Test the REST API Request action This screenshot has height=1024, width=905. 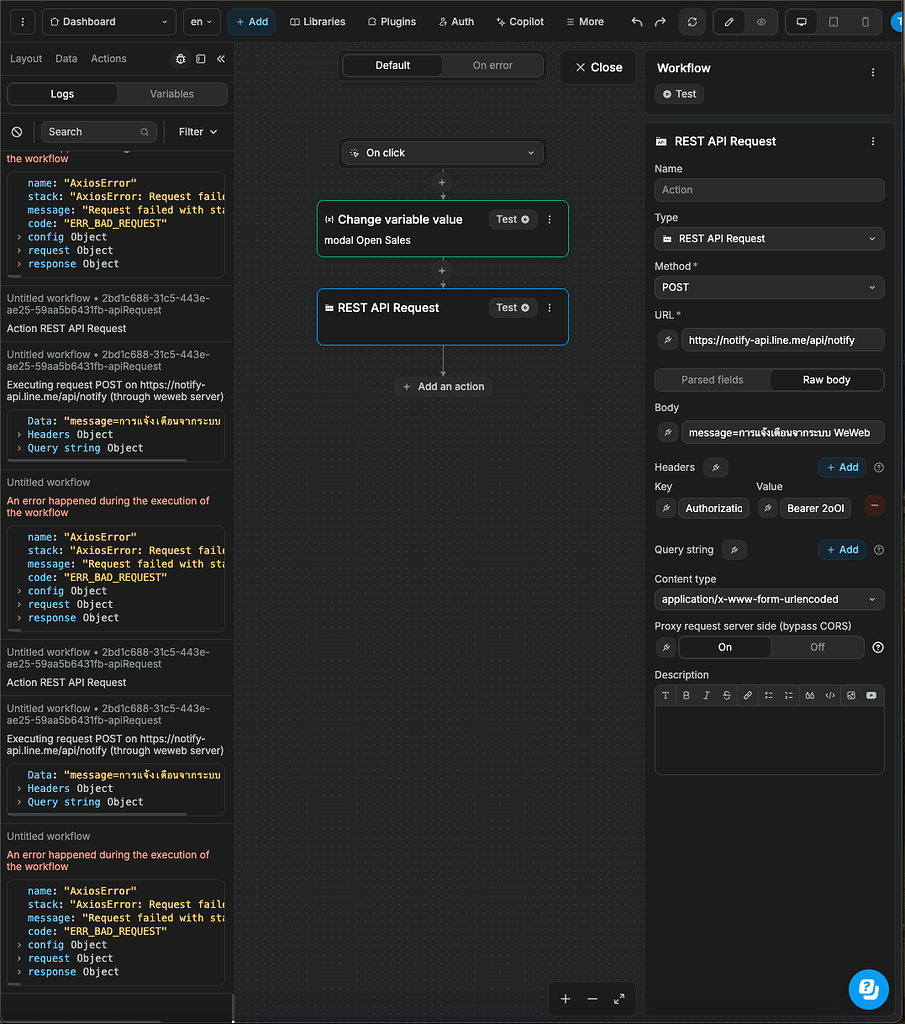pos(511,307)
